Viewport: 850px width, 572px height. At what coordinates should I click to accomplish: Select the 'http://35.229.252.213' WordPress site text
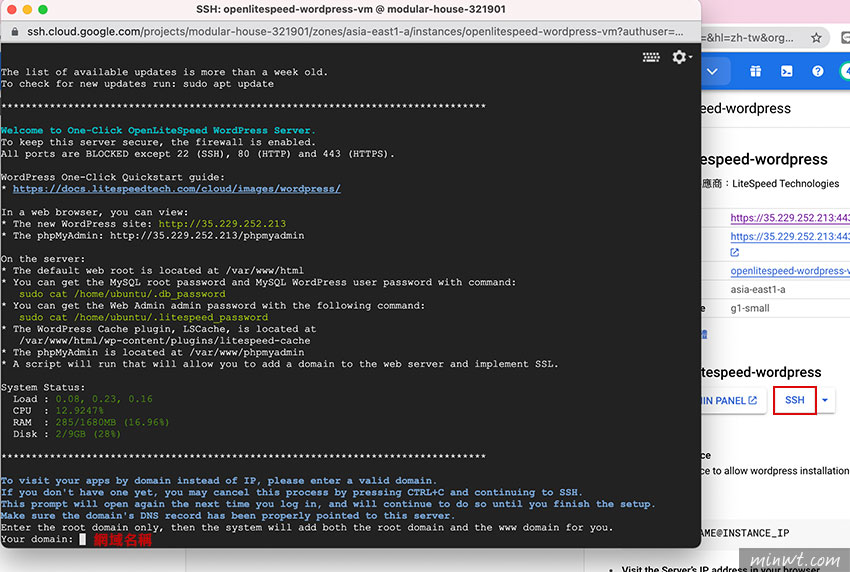pyautogui.click(x=222, y=224)
